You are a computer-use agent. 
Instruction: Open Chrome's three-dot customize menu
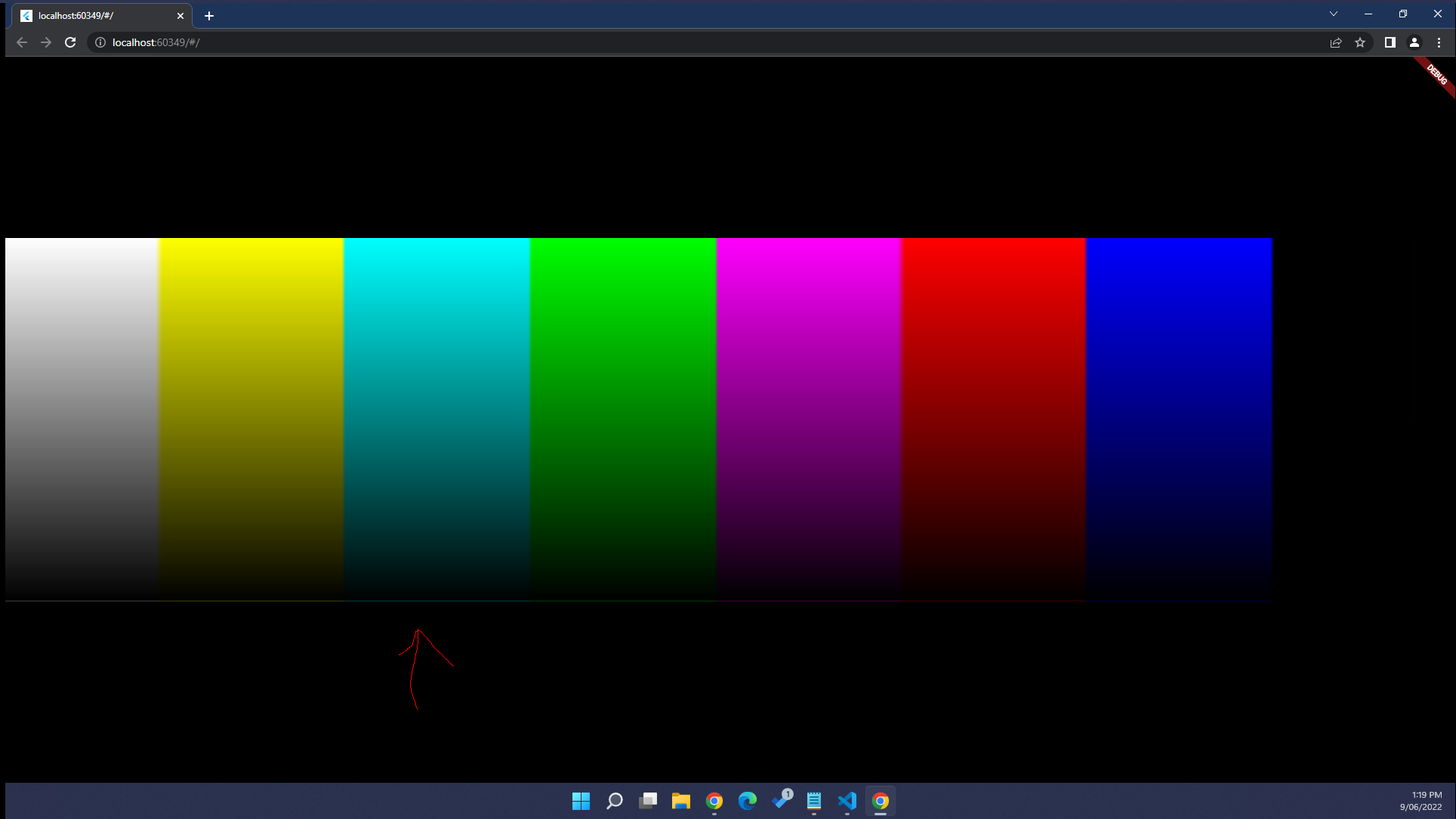(1439, 42)
